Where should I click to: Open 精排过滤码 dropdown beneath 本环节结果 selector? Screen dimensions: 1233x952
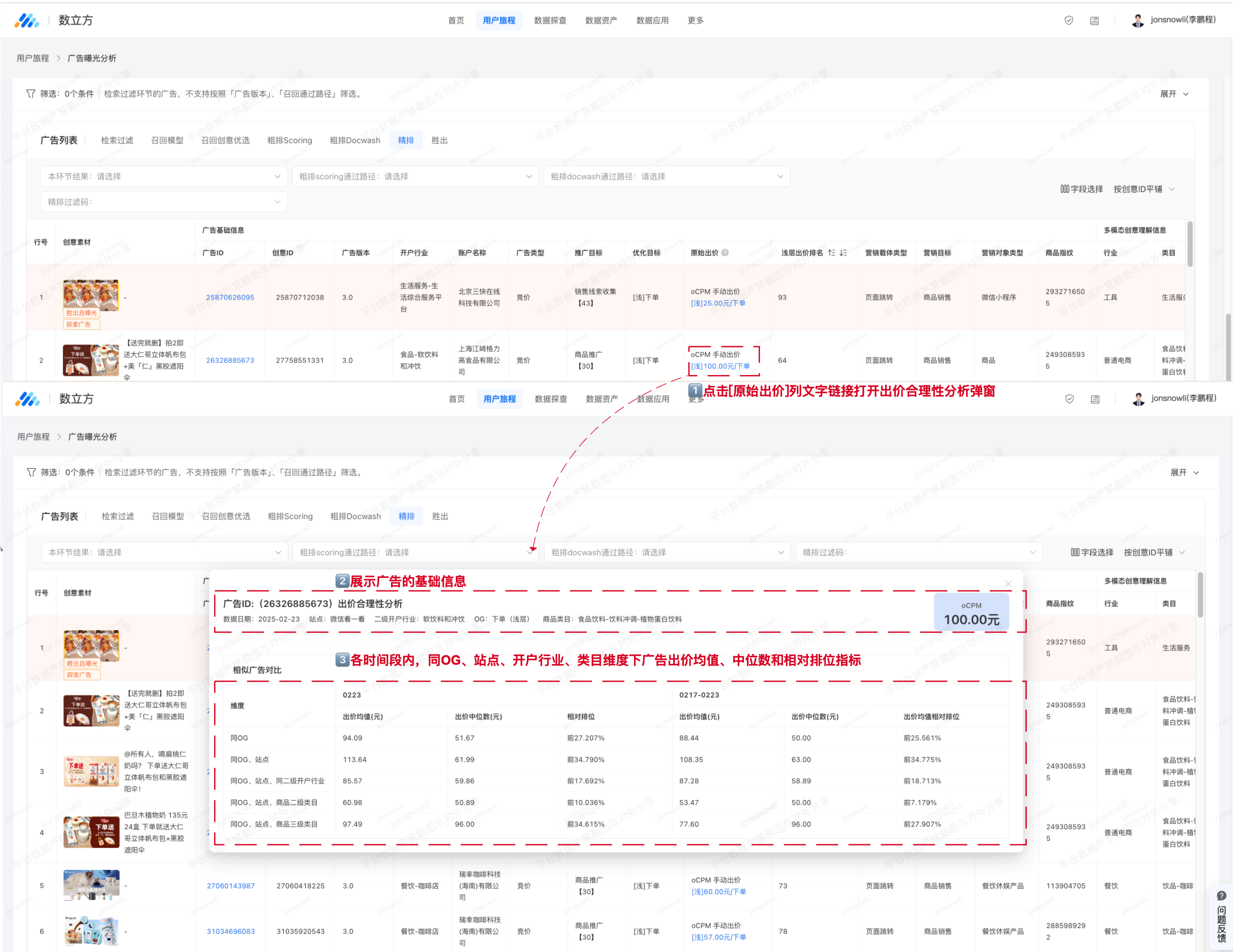[164, 202]
